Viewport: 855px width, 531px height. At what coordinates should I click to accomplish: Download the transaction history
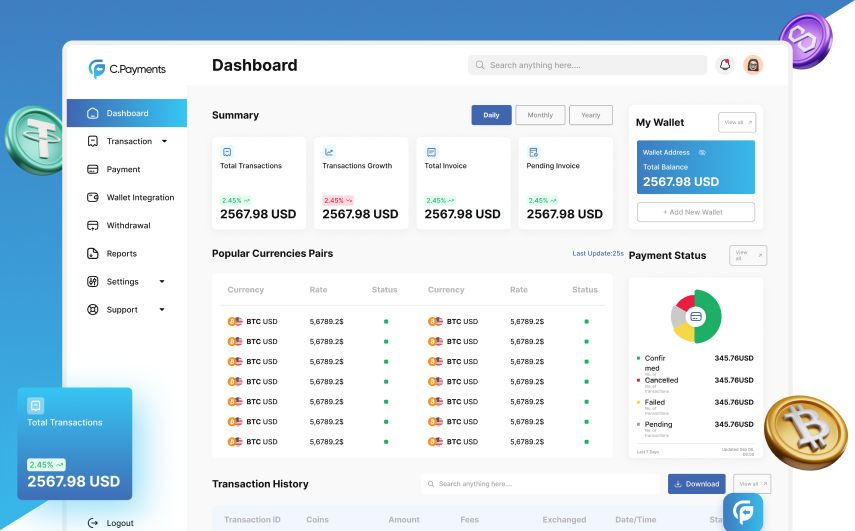pyautogui.click(x=696, y=484)
